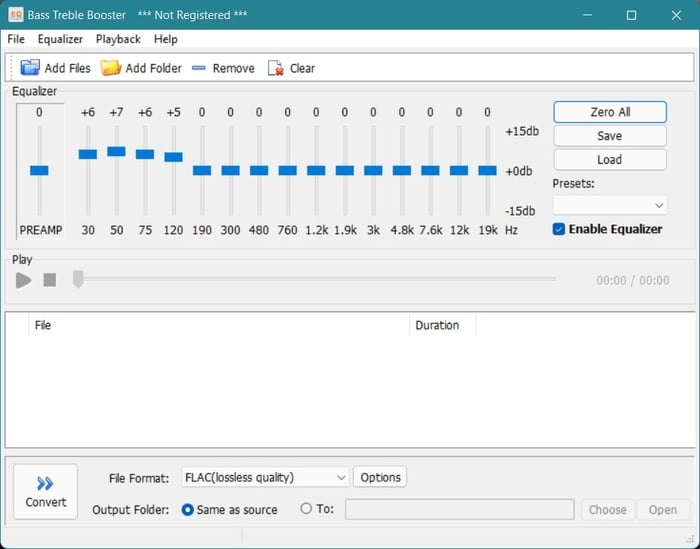Click the Load preset button
This screenshot has width=700, height=549.
(x=610, y=159)
